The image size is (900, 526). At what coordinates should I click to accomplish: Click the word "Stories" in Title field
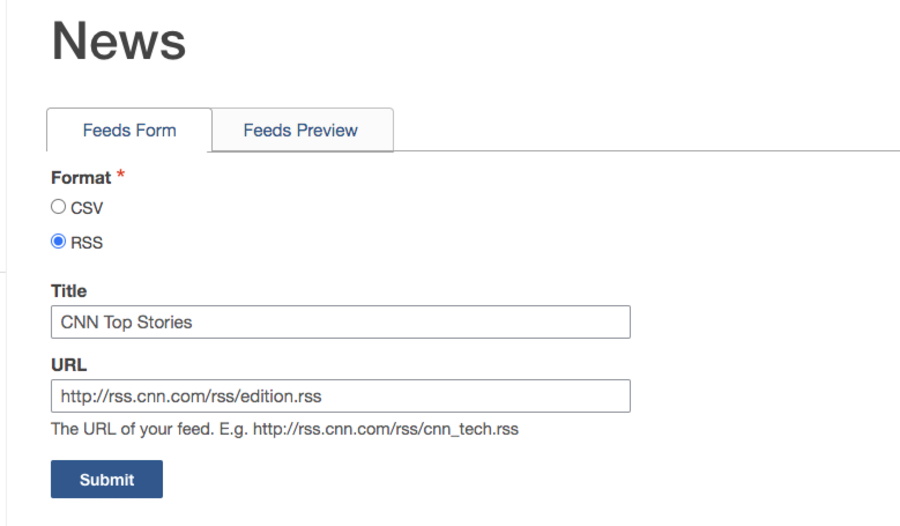click(x=162, y=322)
